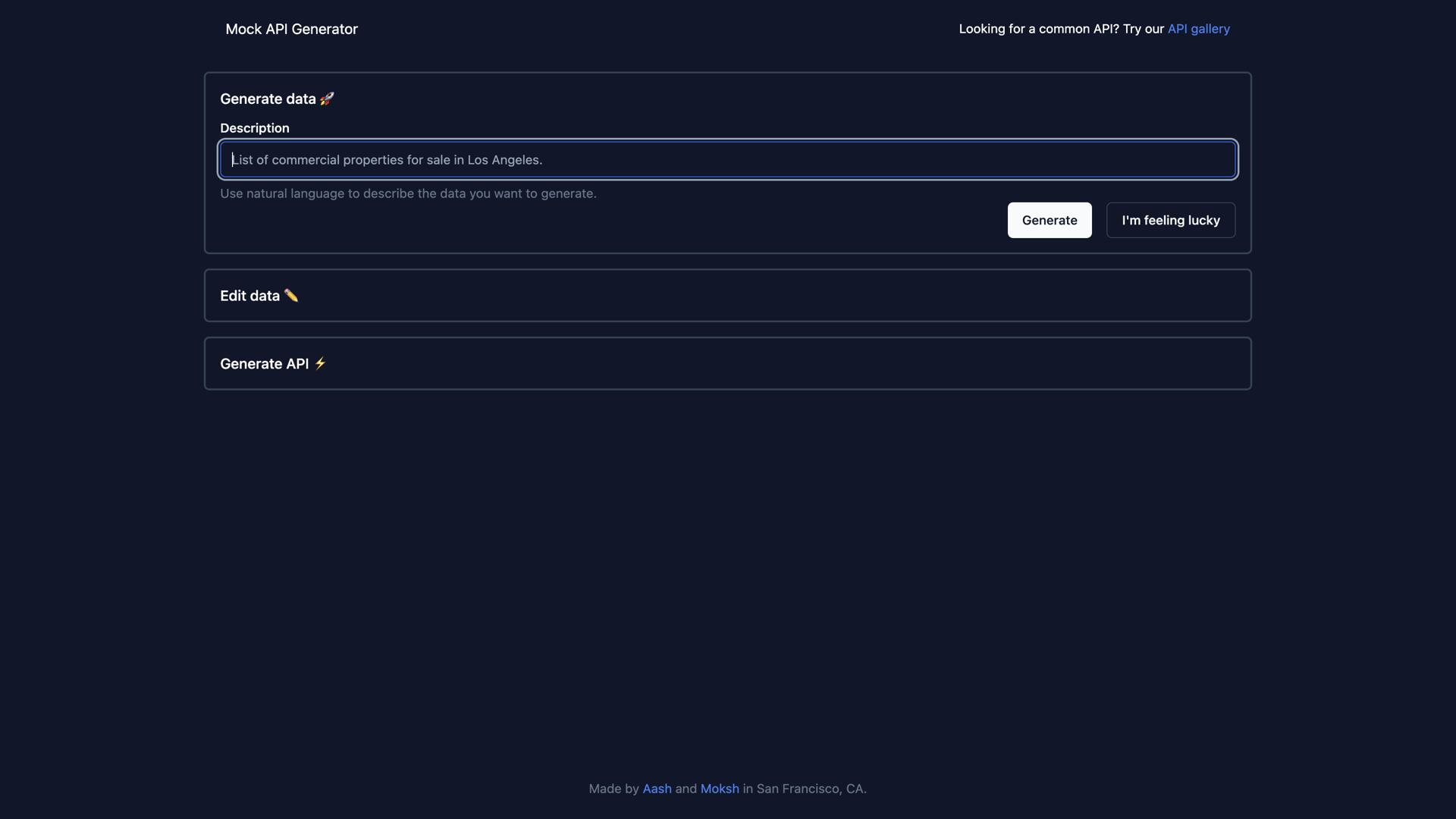Viewport: 1456px width, 819px height.
Task: Click the Generate data card heading
Action: coord(268,99)
